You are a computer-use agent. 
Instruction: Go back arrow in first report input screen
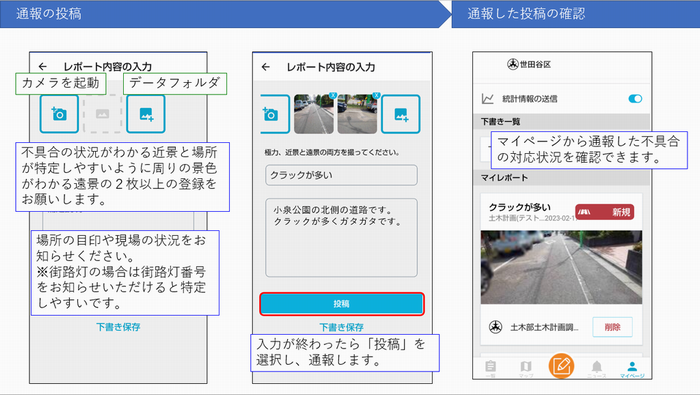point(42,67)
